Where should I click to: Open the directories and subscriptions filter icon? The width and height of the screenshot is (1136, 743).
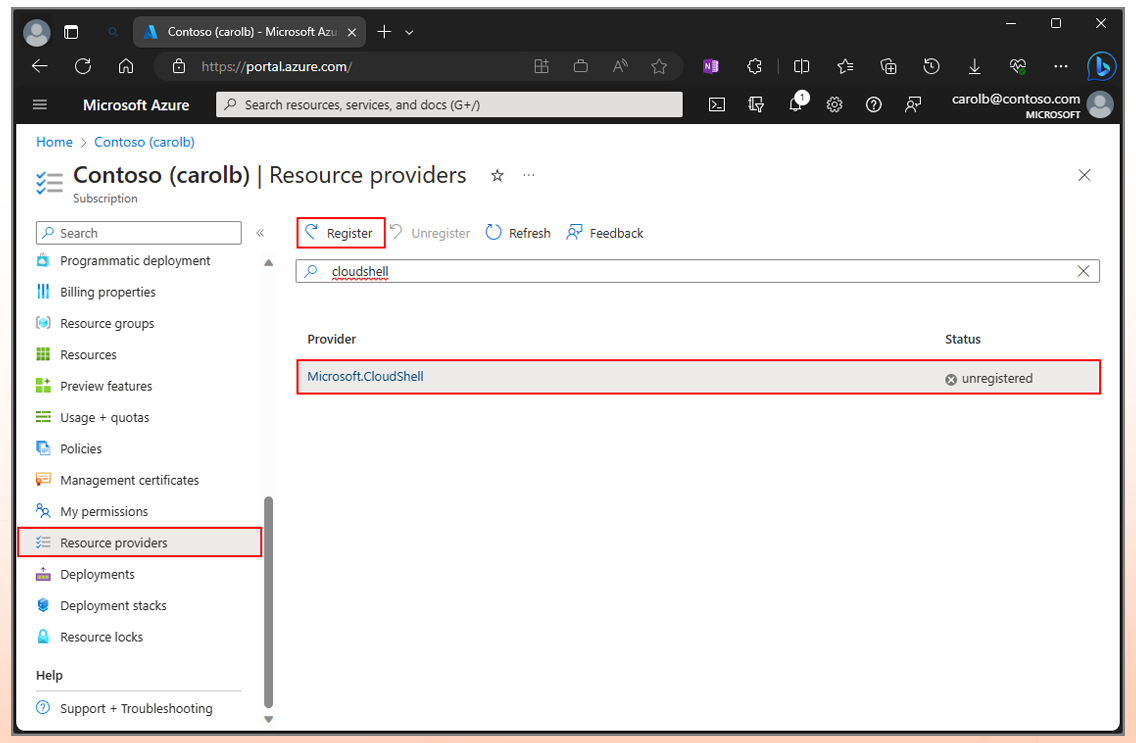click(756, 105)
